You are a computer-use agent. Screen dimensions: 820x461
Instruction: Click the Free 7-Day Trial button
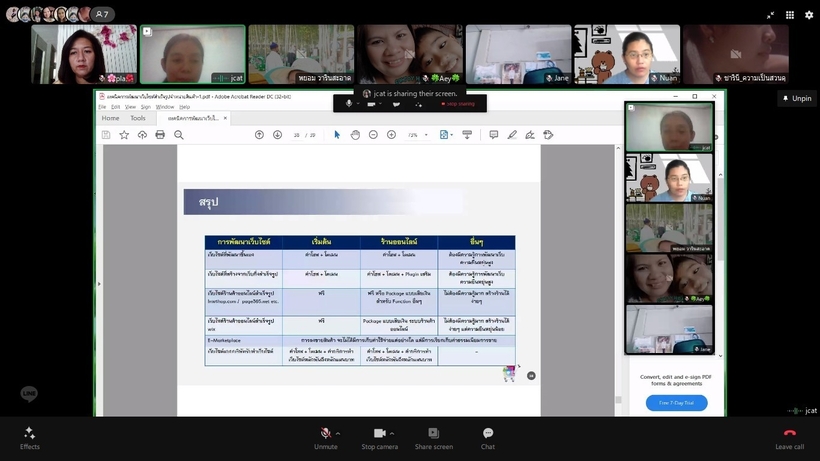point(676,402)
